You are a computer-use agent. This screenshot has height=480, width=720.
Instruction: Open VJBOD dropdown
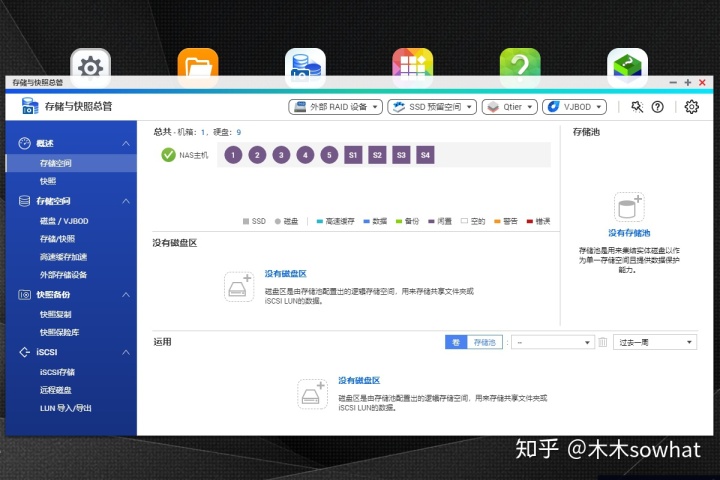[574, 107]
